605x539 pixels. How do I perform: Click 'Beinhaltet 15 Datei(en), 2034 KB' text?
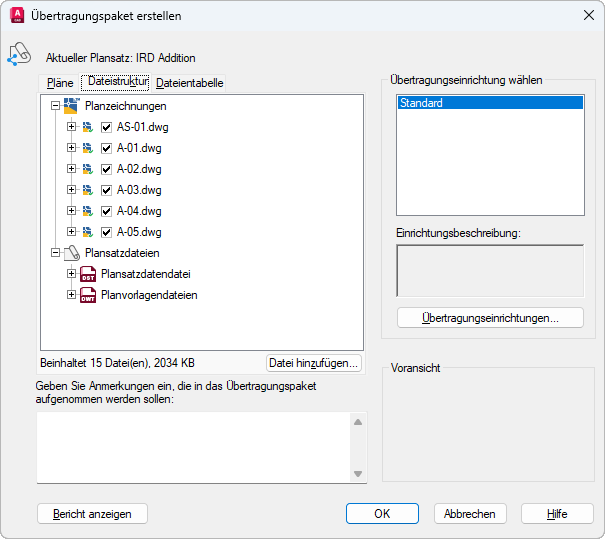[x=117, y=363]
